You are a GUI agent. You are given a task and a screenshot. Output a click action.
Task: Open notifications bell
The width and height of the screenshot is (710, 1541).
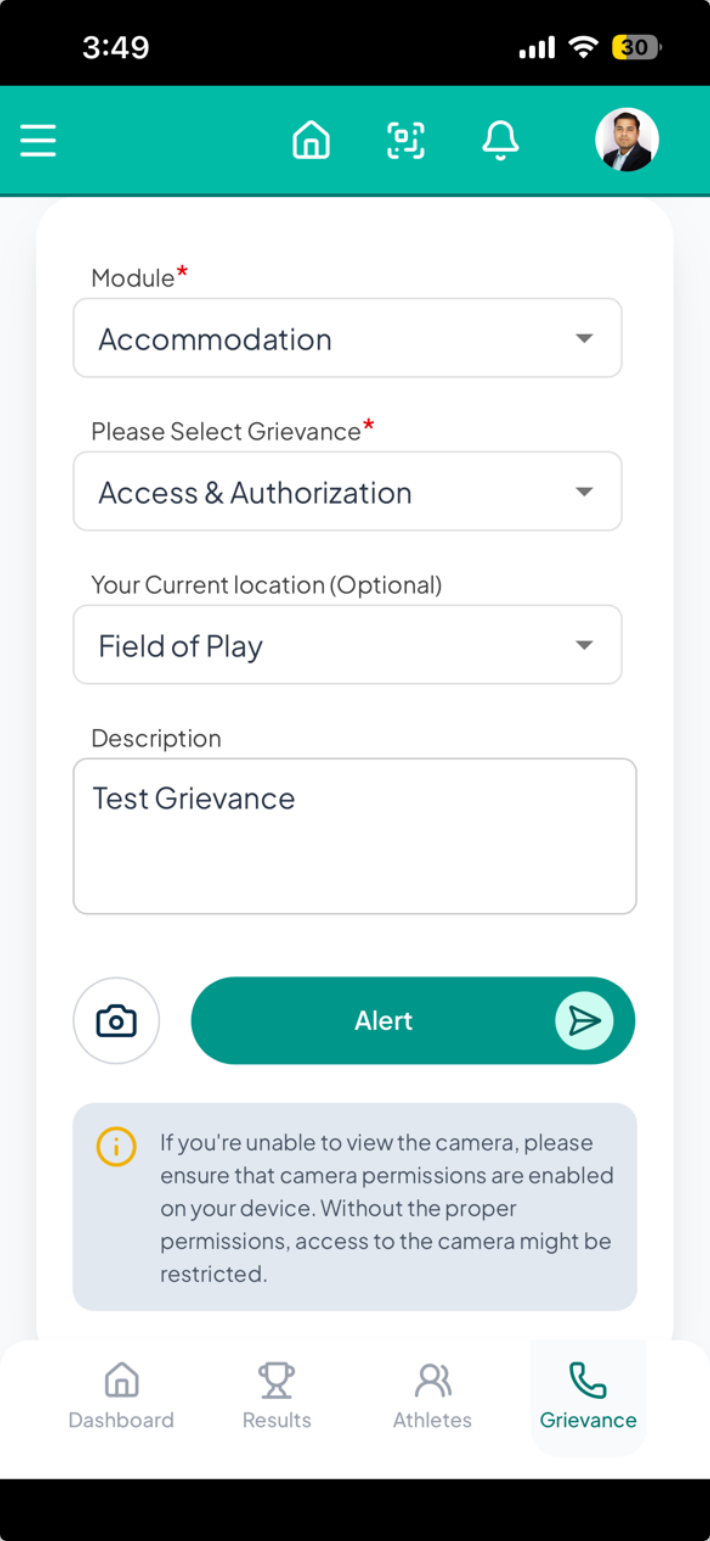tap(500, 140)
